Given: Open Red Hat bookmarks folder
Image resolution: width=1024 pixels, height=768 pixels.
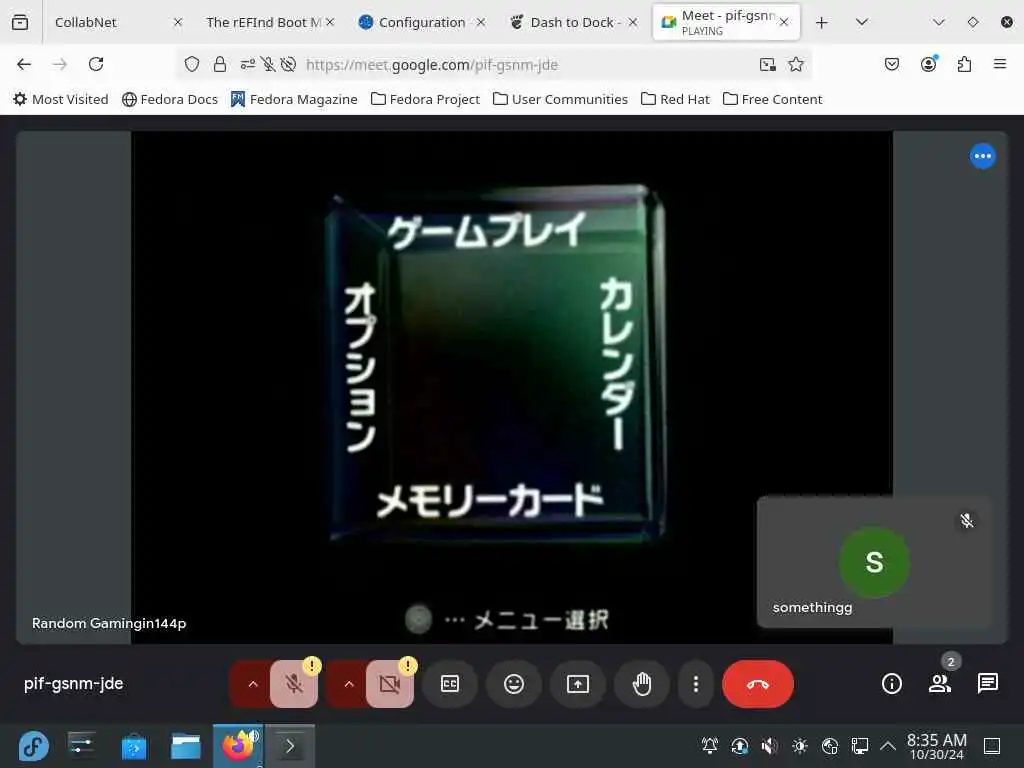Looking at the screenshot, I should 675,99.
